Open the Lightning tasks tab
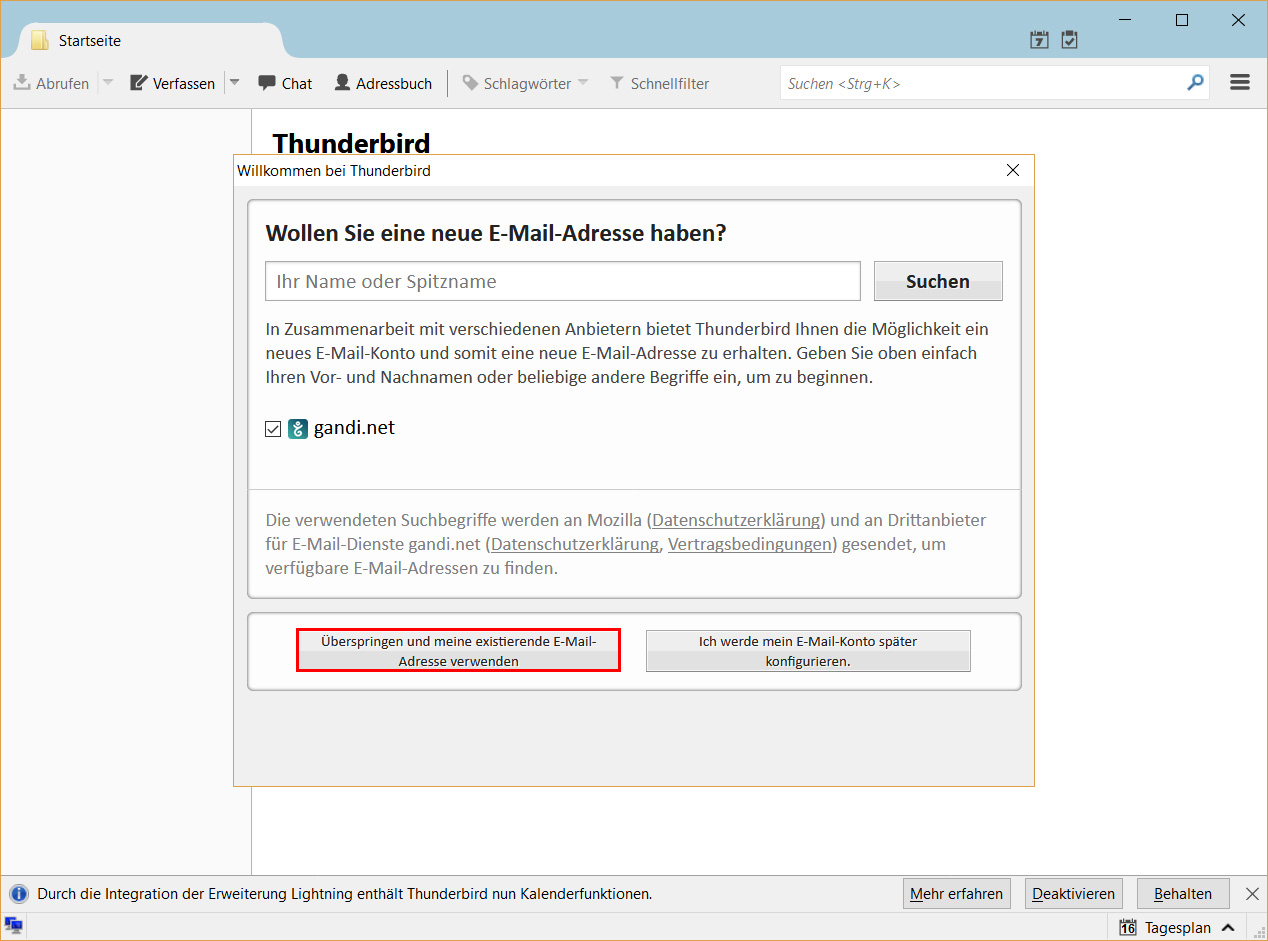1268x941 pixels. tap(1069, 39)
